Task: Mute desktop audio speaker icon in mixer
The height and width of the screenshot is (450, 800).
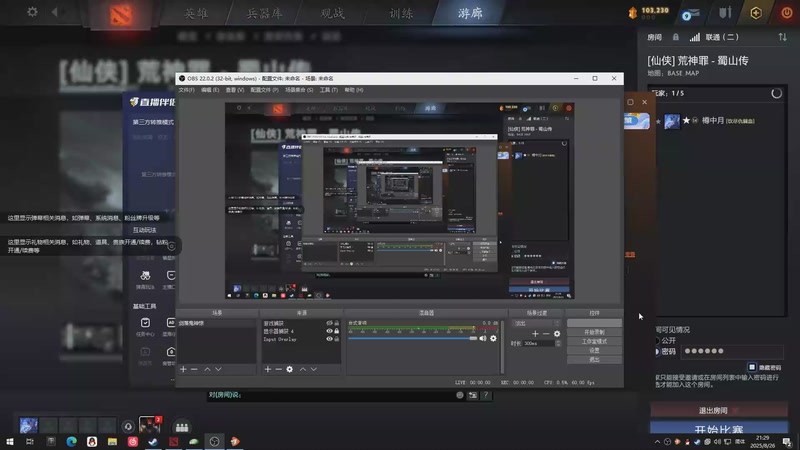Action: 483,338
